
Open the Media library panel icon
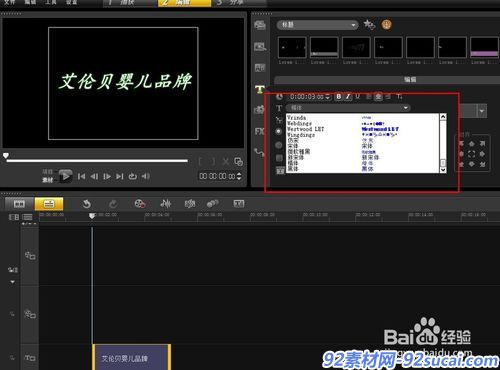click(x=260, y=25)
